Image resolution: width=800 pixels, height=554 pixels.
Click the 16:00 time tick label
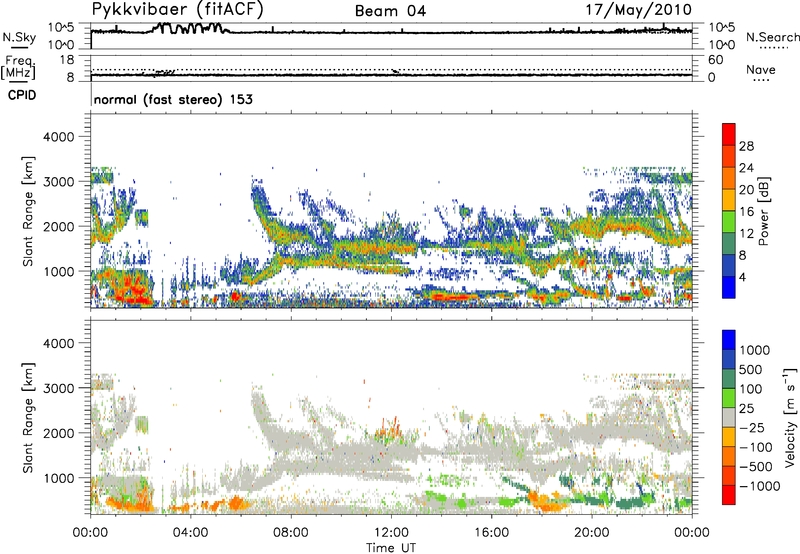491,533
